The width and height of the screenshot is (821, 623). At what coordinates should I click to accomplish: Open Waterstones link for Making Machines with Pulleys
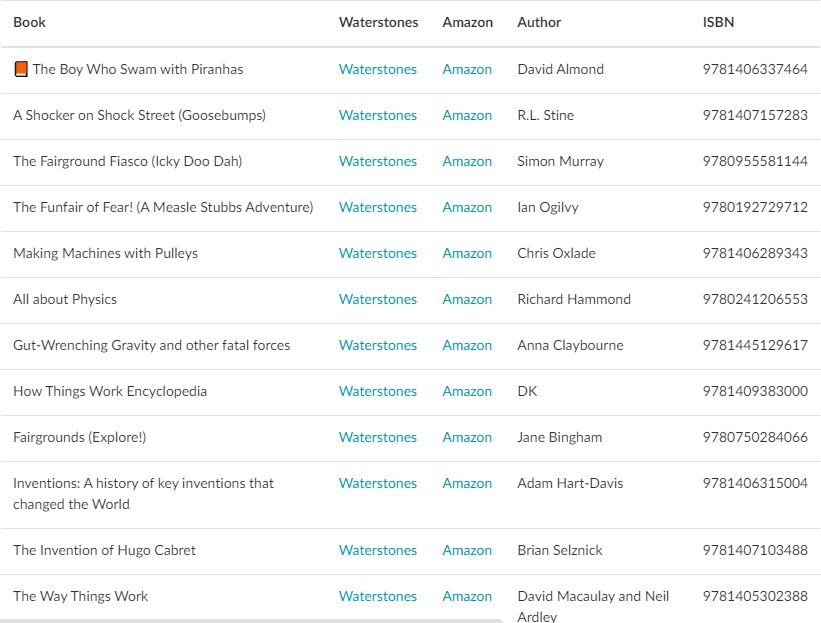378,253
